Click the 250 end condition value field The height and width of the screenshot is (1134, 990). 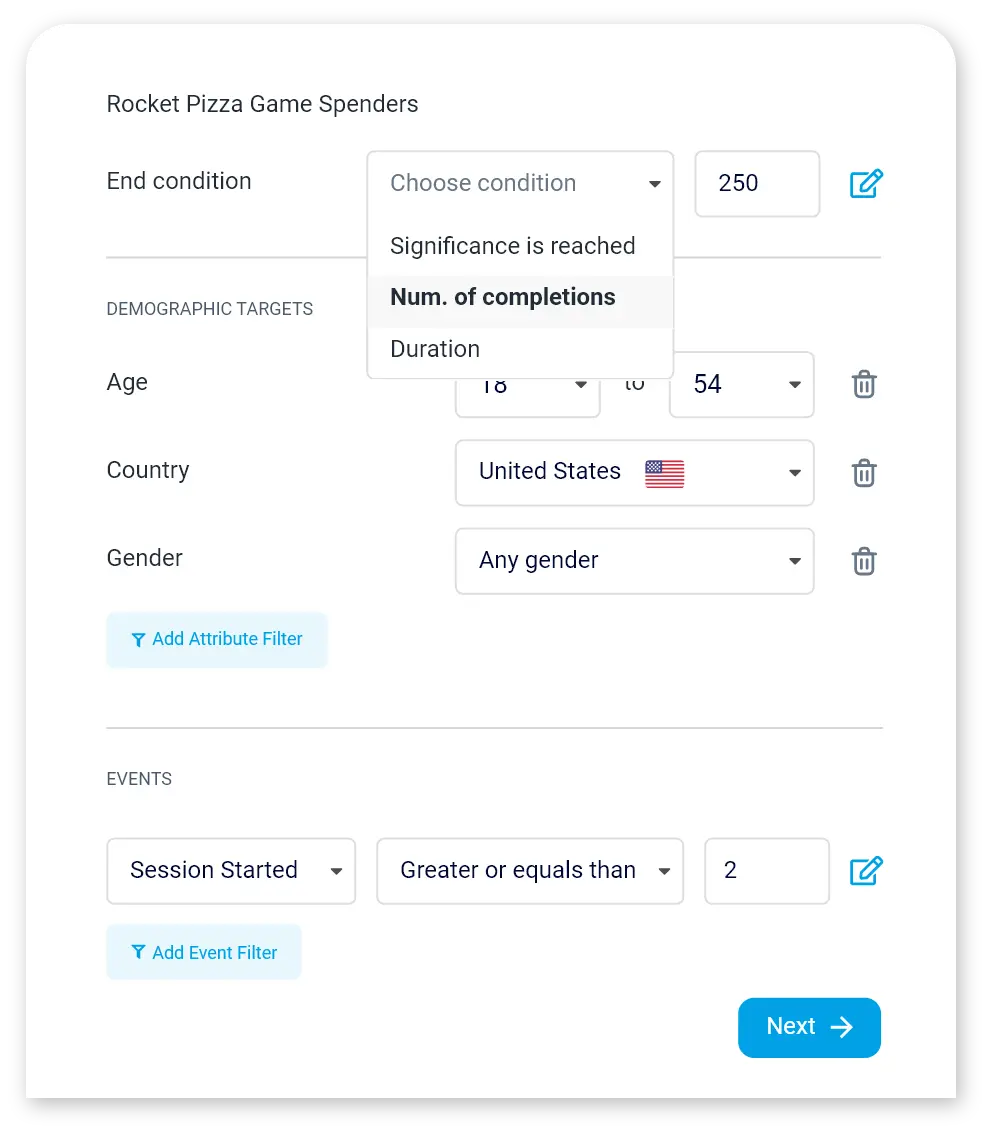point(757,184)
